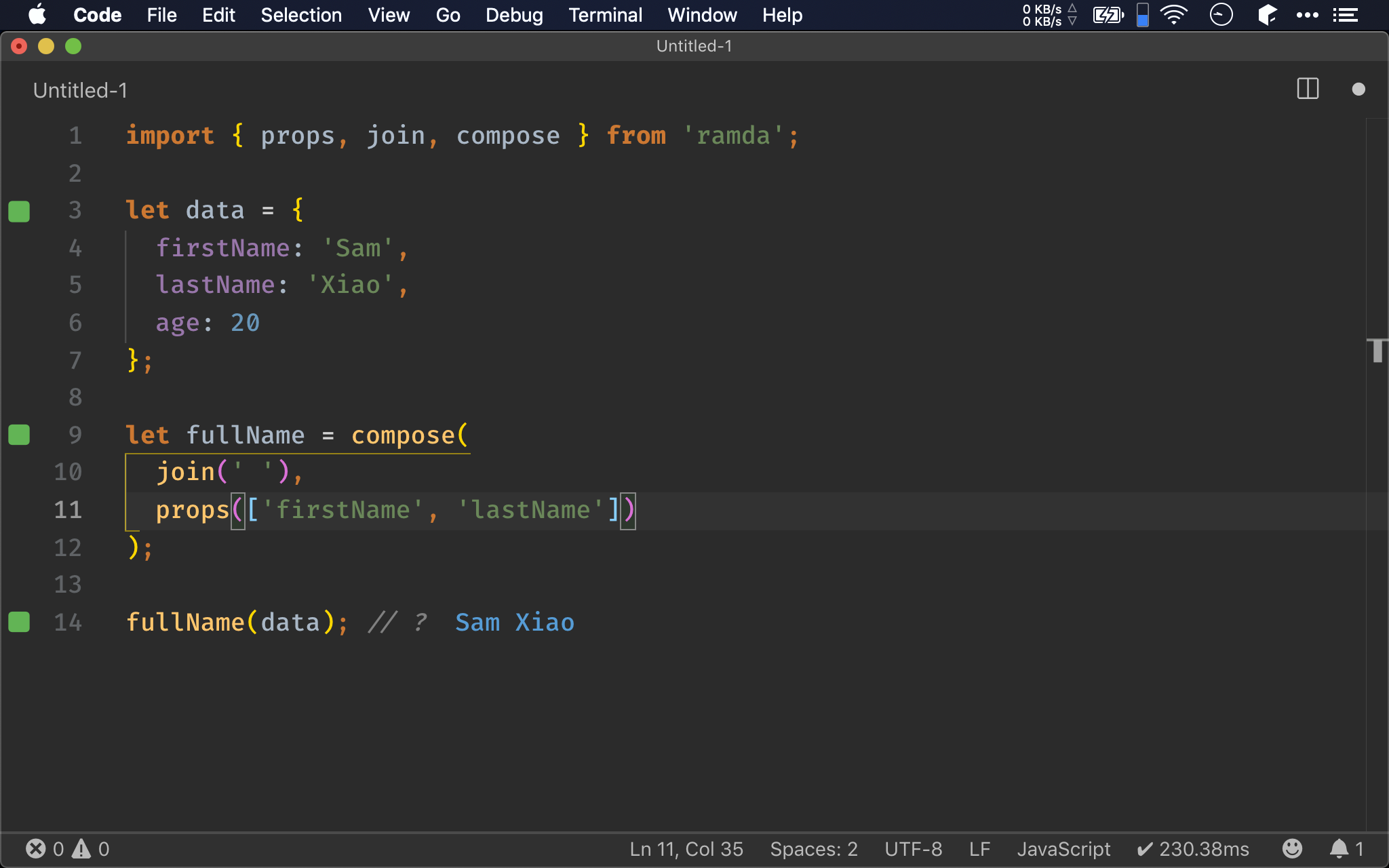1389x868 pixels.
Task: Click the three-dots menu bar icon
Action: pos(1307,15)
